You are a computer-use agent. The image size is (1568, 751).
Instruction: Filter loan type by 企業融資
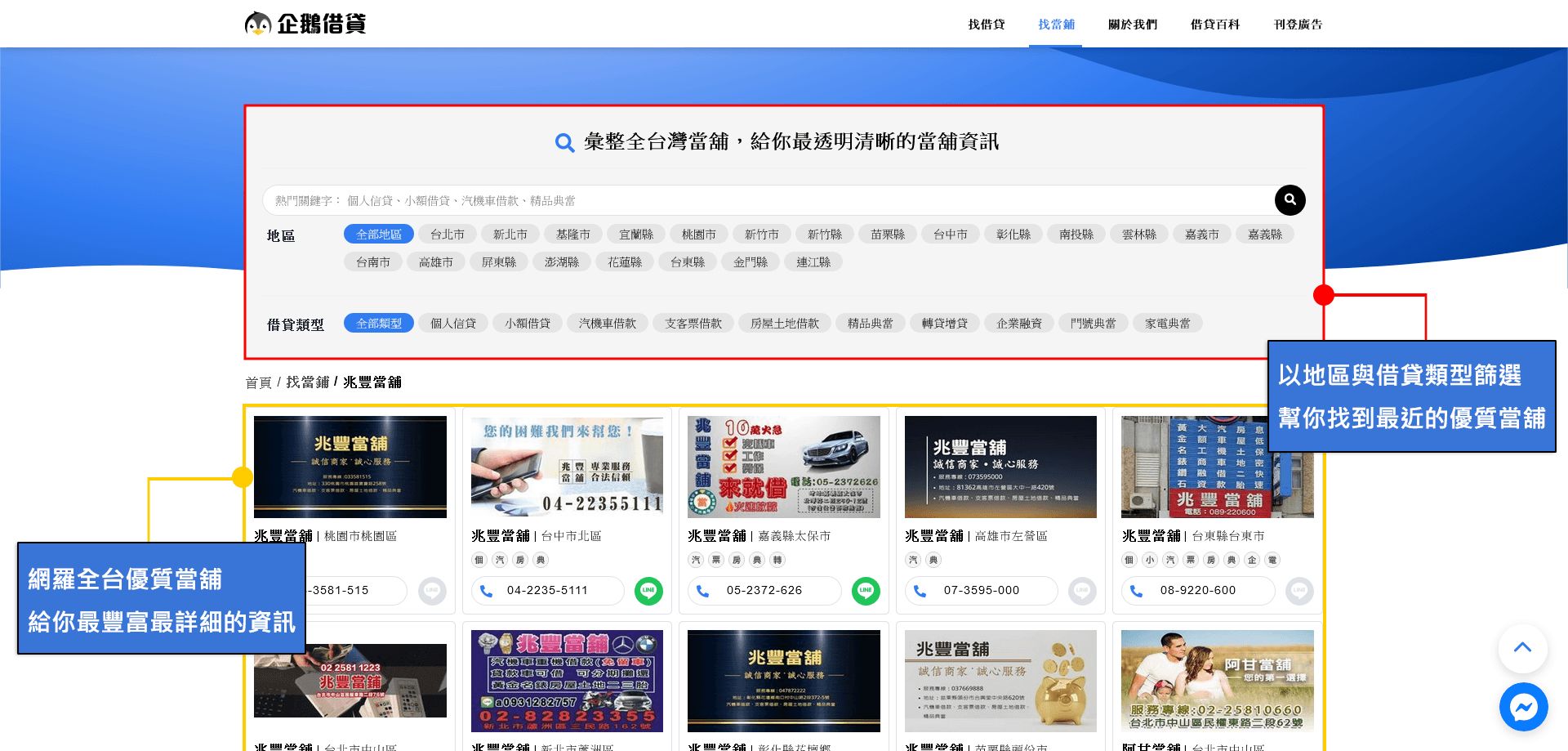click(1019, 324)
